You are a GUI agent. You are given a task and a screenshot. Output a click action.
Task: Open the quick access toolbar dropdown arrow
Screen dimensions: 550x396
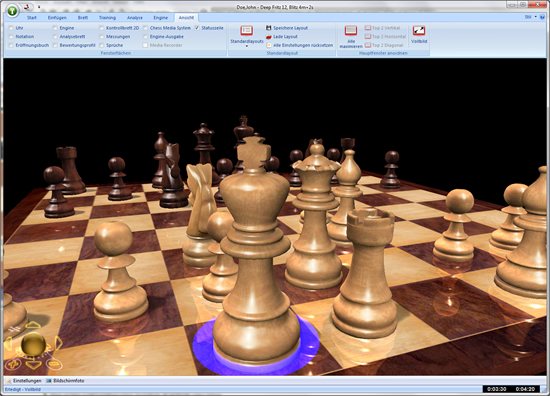pos(39,7)
